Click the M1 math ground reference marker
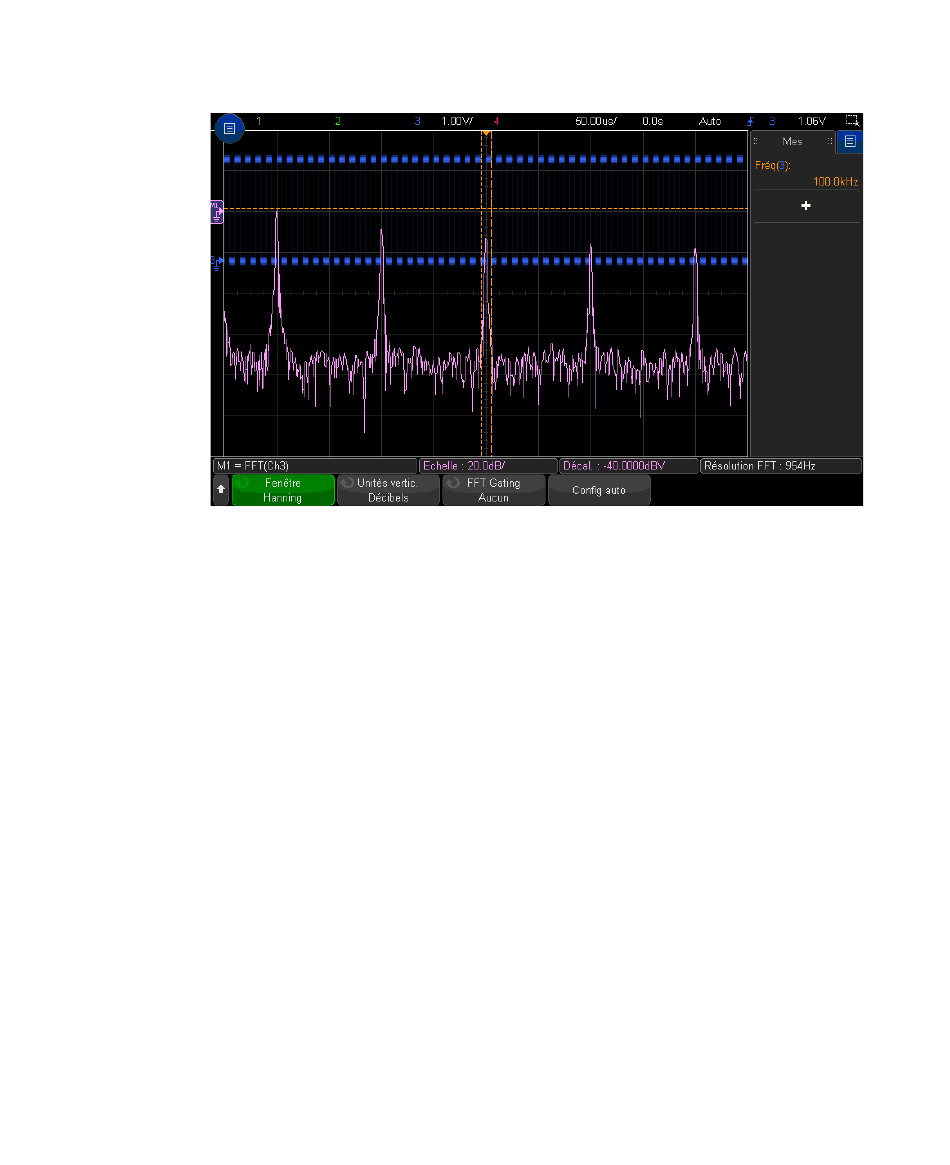The image size is (950, 1165). [x=216, y=212]
